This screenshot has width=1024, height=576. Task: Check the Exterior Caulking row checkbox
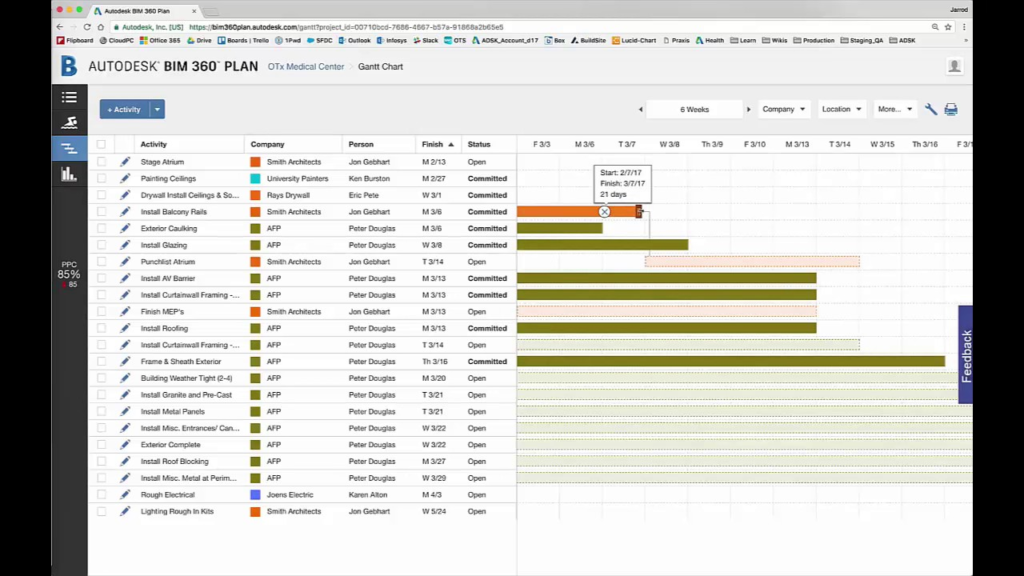click(x=101, y=229)
